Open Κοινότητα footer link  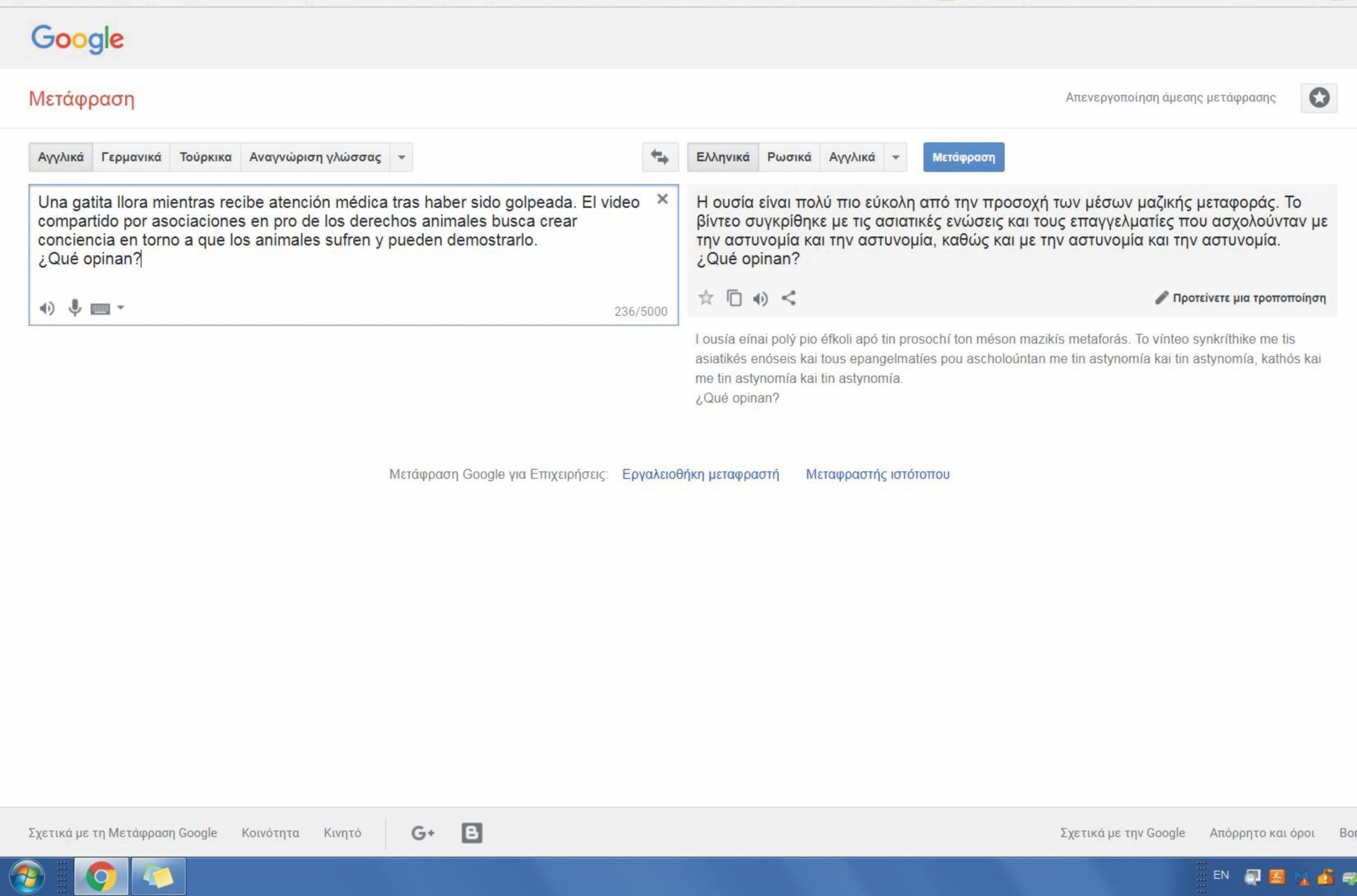[x=270, y=832]
